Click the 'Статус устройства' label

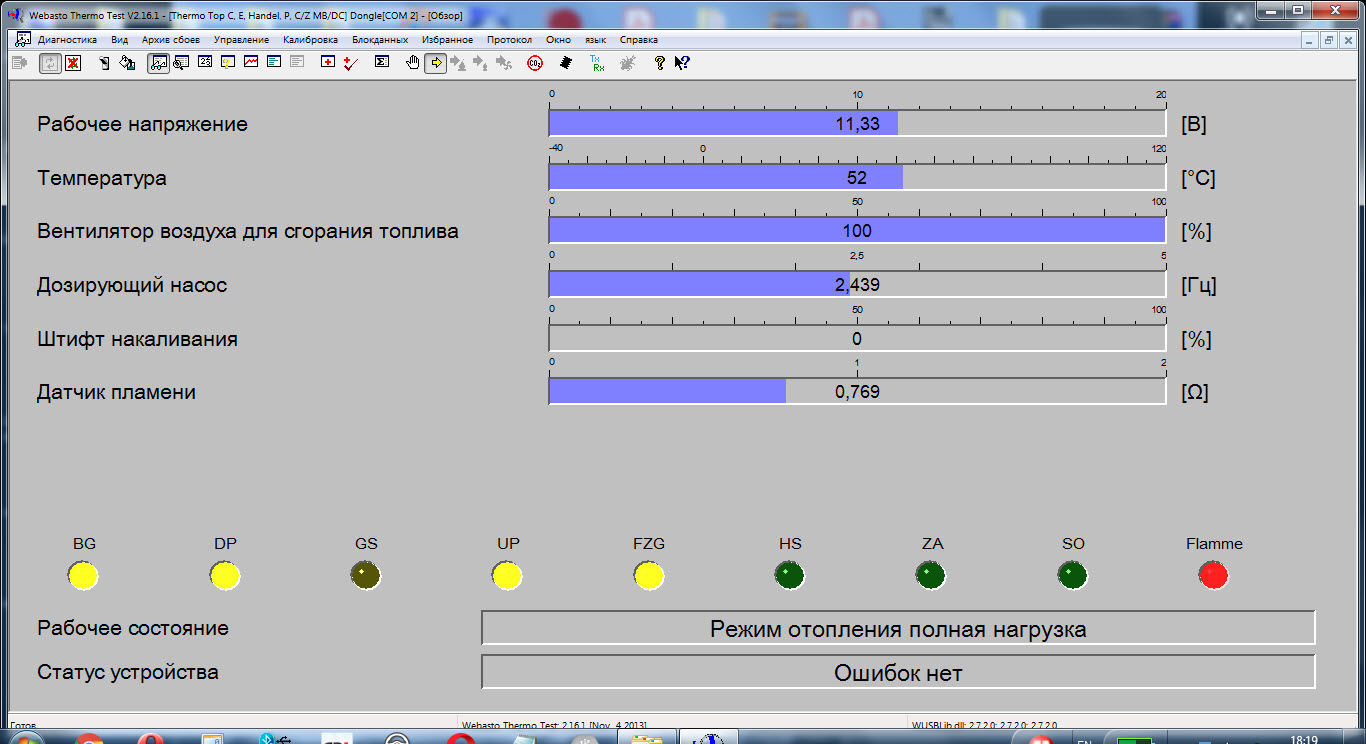(128, 672)
